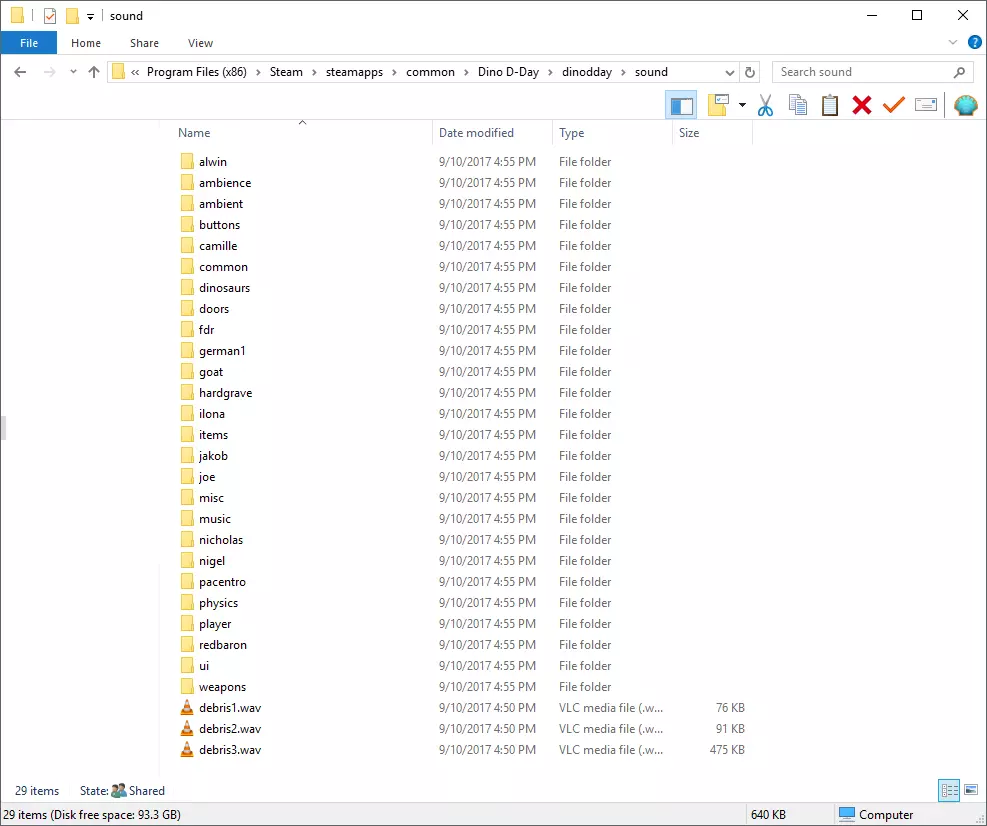Select the alwin folder
Image resolution: width=987 pixels, height=826 pixels.
[213, 162]
